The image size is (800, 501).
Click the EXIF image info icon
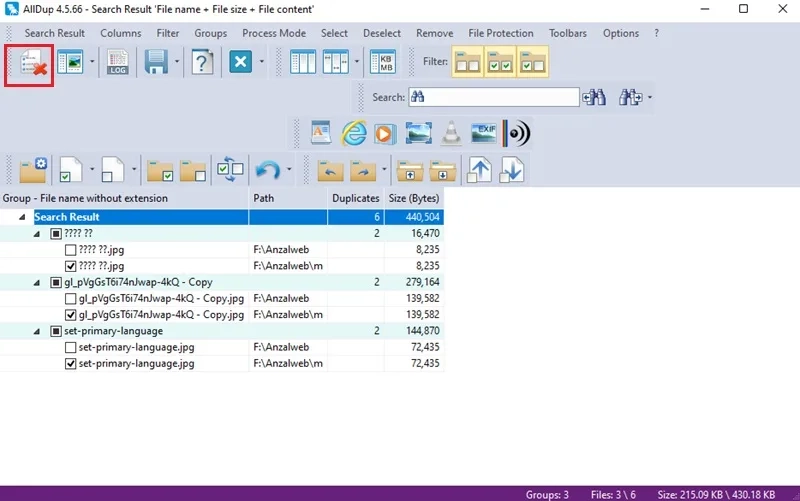pos(484,134)
